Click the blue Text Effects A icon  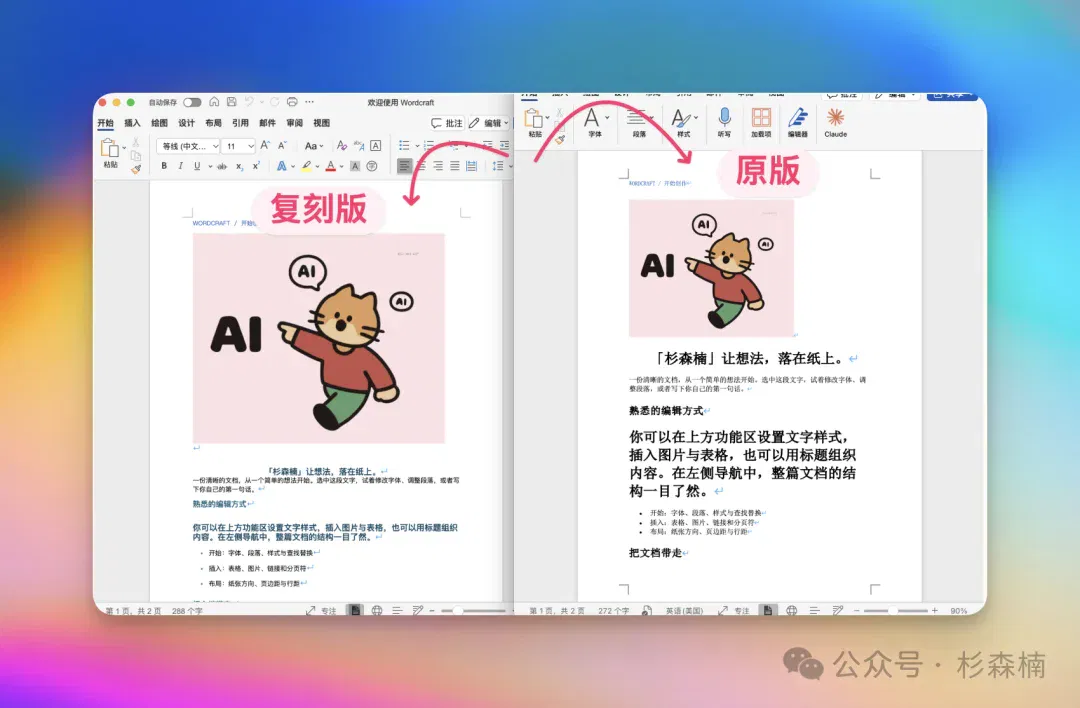coord(282,166)
